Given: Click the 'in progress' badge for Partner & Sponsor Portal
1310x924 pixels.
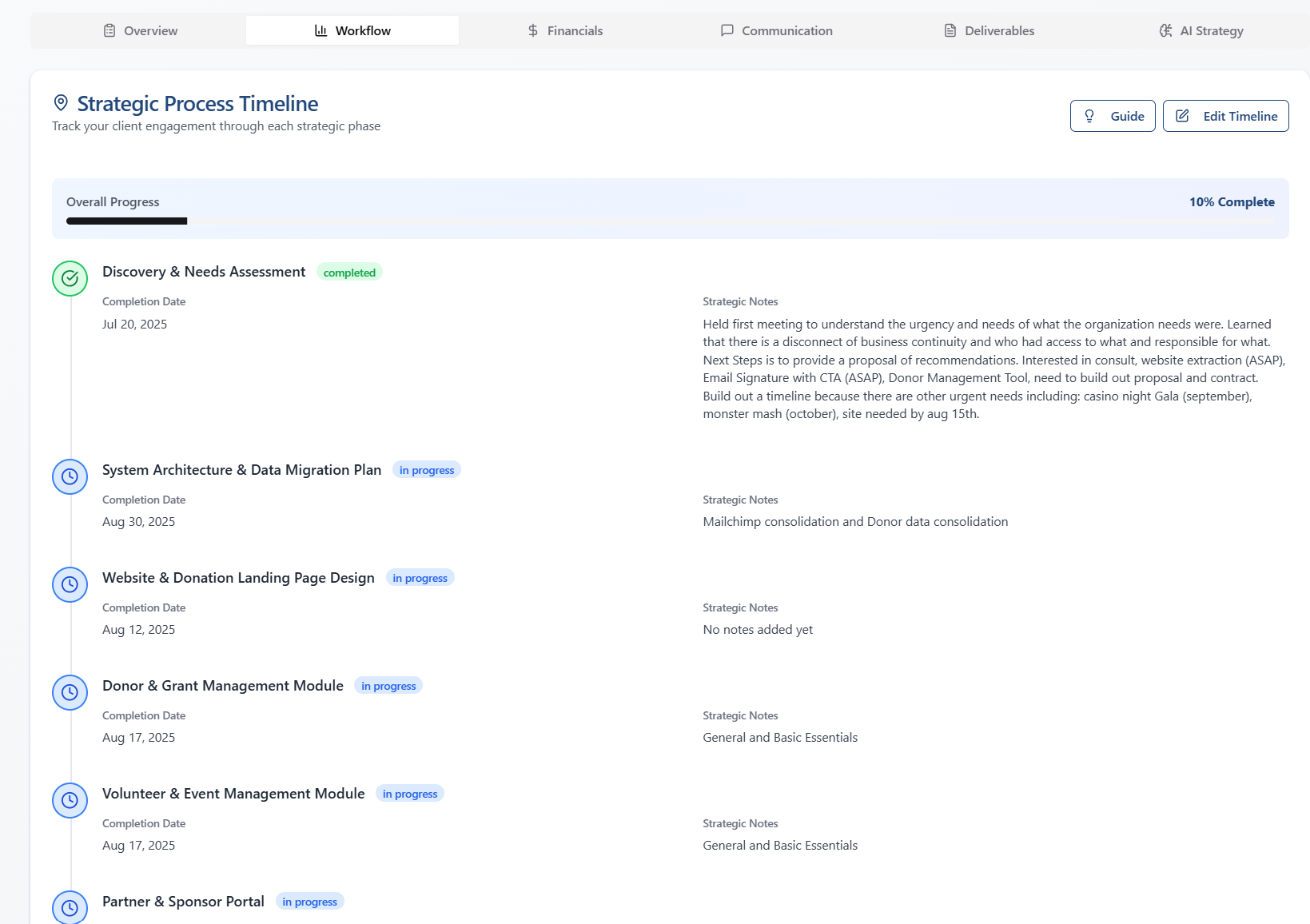Looking at the screenshot, I should coord(310,902).
